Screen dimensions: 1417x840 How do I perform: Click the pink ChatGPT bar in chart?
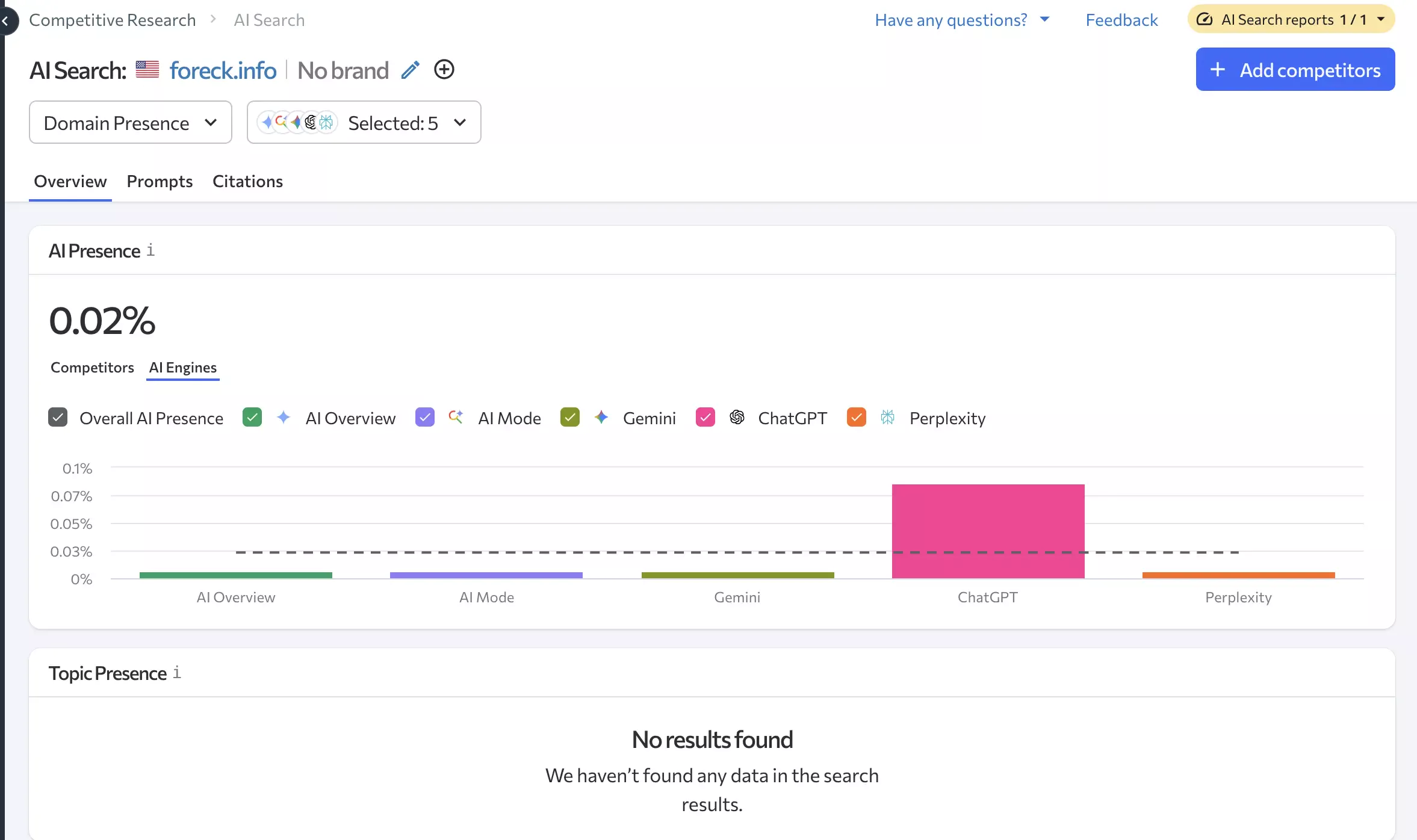pyautogui.click(x=988, y=531)
